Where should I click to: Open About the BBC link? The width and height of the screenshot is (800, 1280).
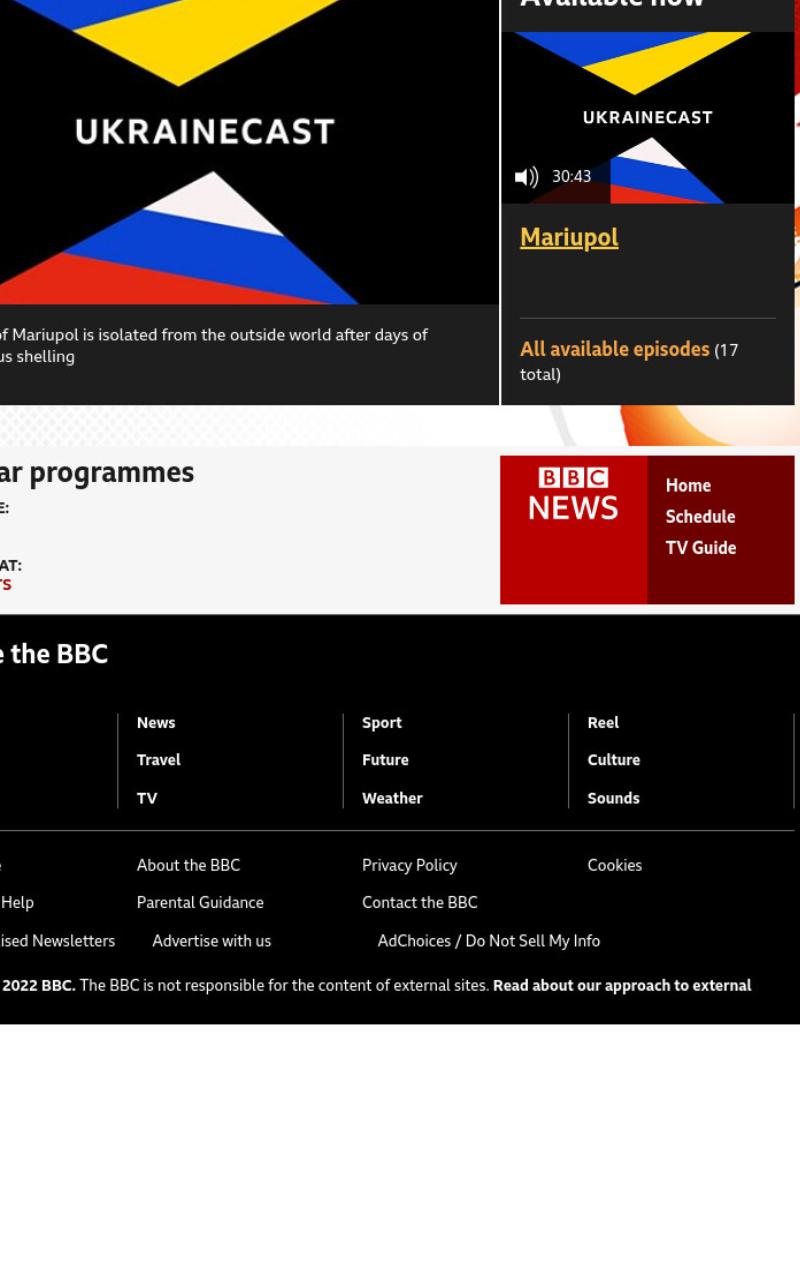[188, 865]
